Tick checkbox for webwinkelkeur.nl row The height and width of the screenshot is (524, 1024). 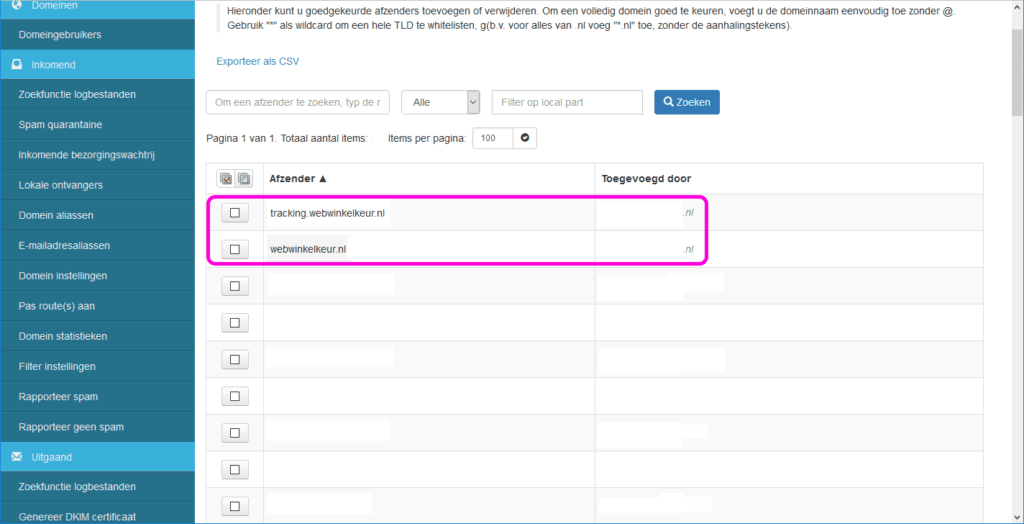(x=235, y=249)
